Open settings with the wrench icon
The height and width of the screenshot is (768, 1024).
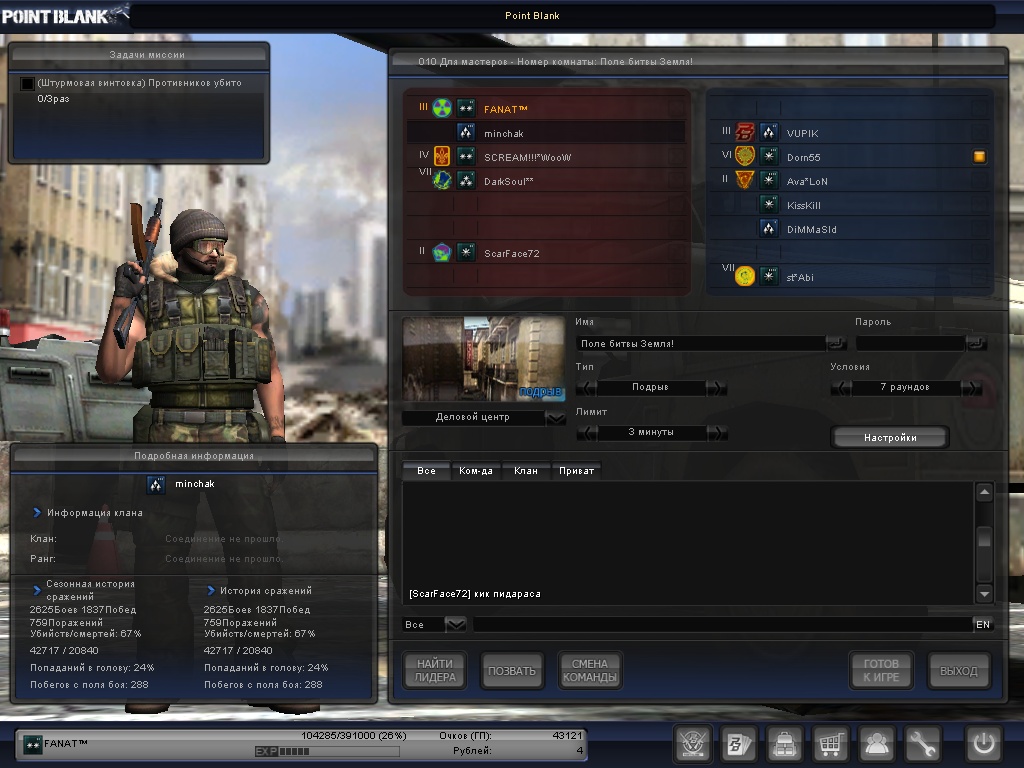pos(921,743)
